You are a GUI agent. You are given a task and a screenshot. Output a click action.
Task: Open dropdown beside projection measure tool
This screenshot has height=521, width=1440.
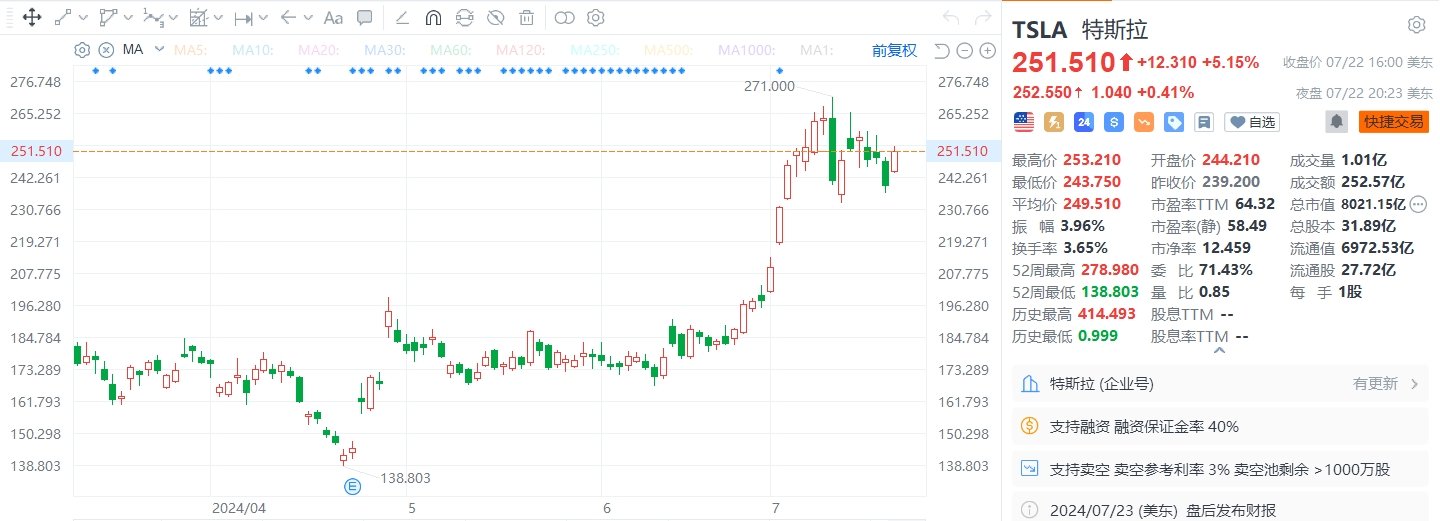(x=217, y=18)
